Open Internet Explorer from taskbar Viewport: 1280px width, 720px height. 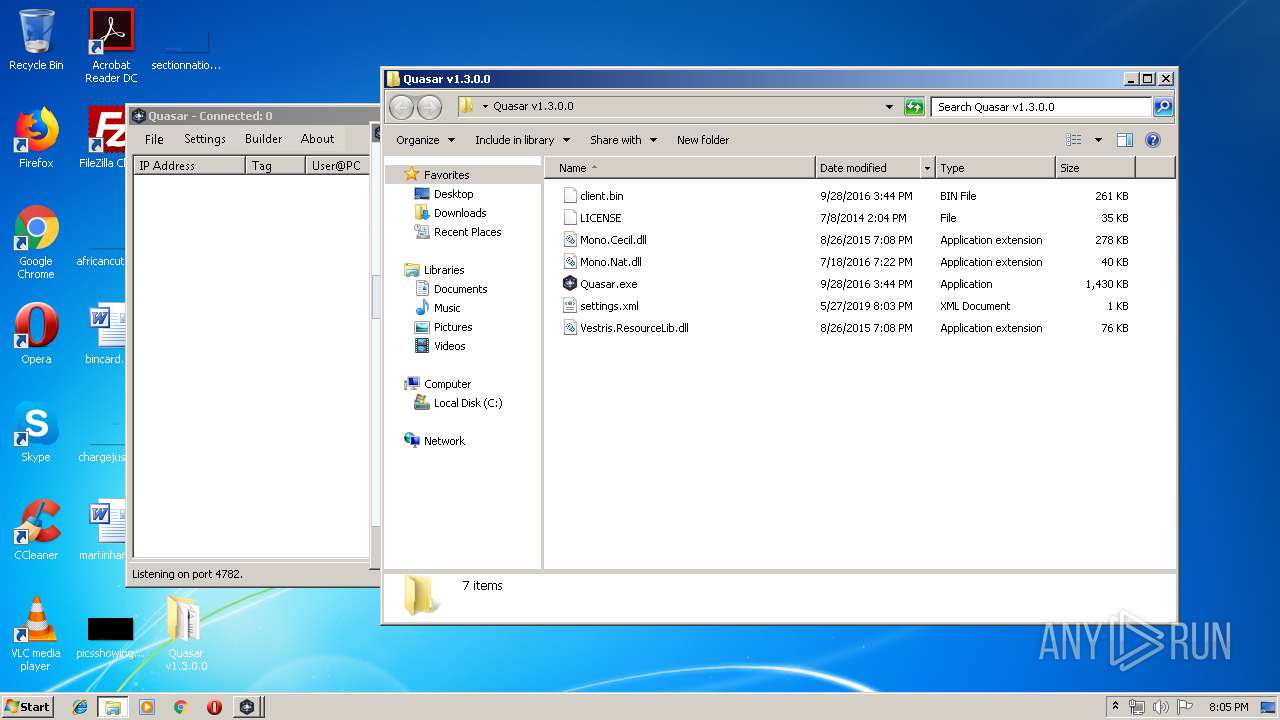pyautogui.click(x=80, y=707)
